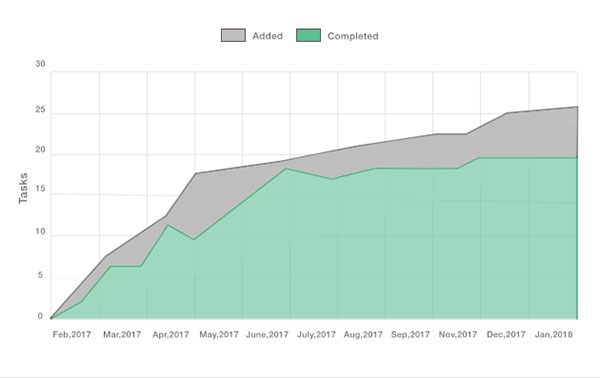Click the 30 value on y-axis
The width and height of the screenshot is (600, 378).
(40, 64)
